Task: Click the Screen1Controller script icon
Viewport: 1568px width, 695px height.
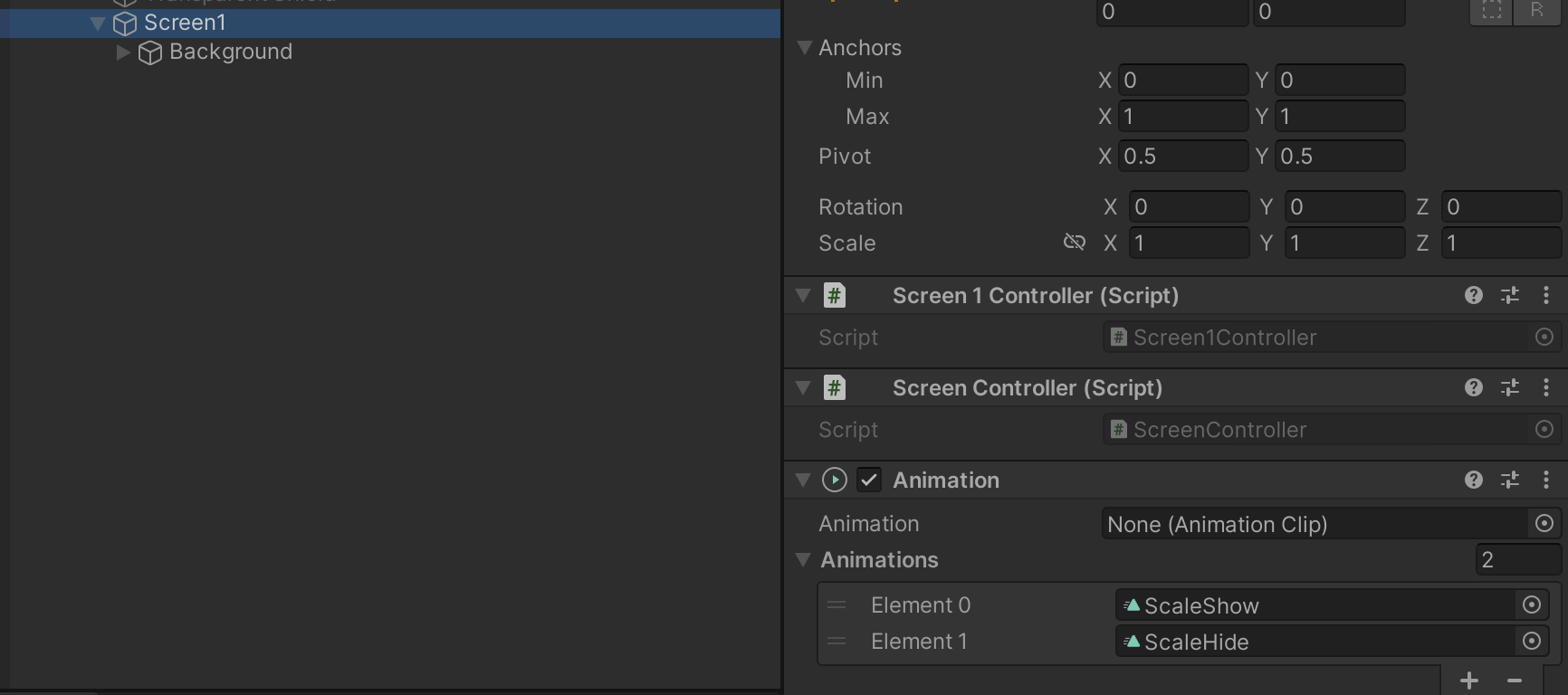Action: pyautogui.click(x=1118, y=337)
